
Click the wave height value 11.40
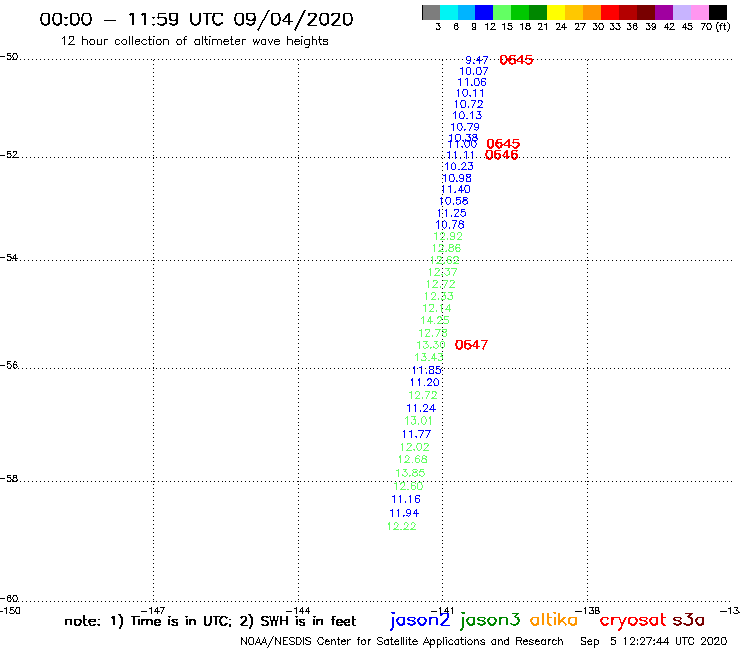[455, 190]
